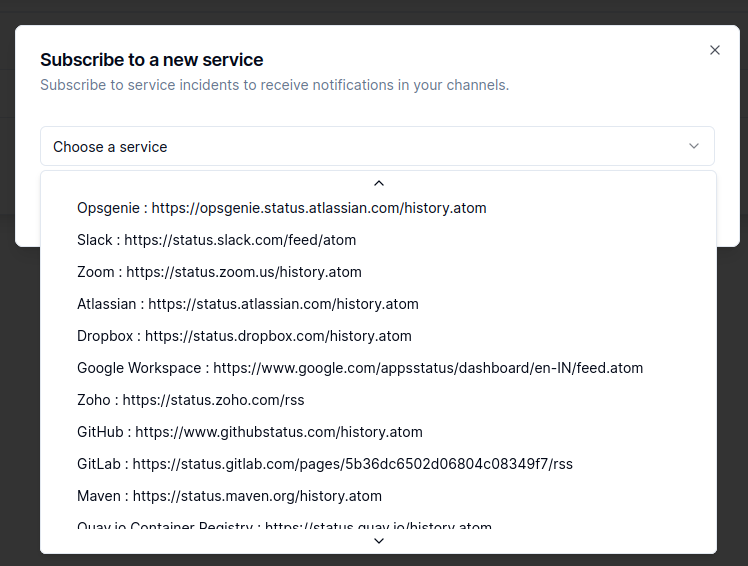Select the GitLab rss option
This screenshot has height=566, width=748.
pos(378,464)
